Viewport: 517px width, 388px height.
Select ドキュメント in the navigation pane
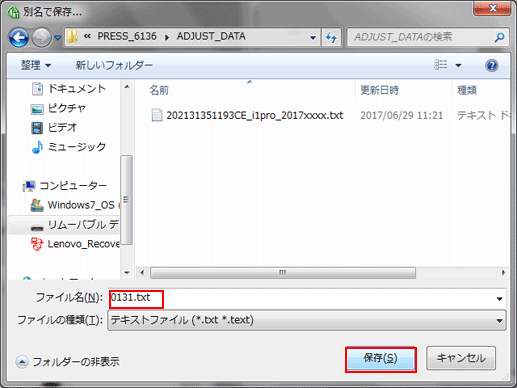[77, 89]
